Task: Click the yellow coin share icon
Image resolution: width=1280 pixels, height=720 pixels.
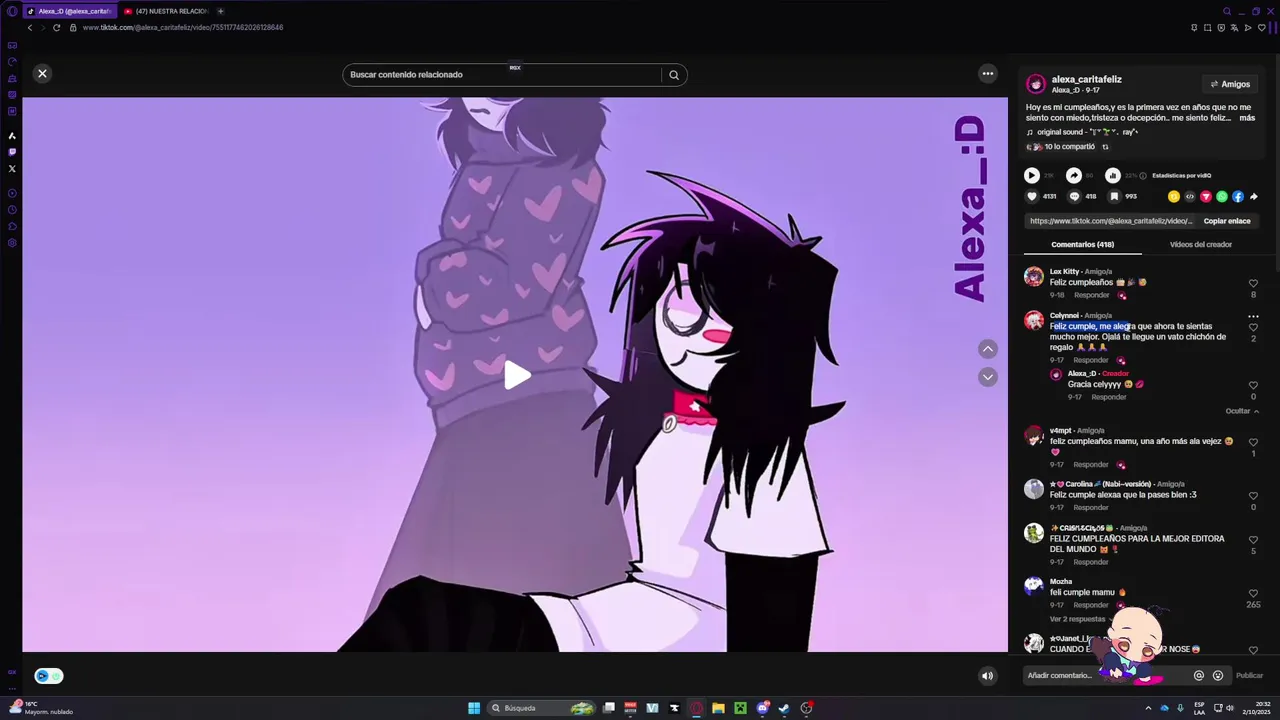Action: [x=1174, y=197]
